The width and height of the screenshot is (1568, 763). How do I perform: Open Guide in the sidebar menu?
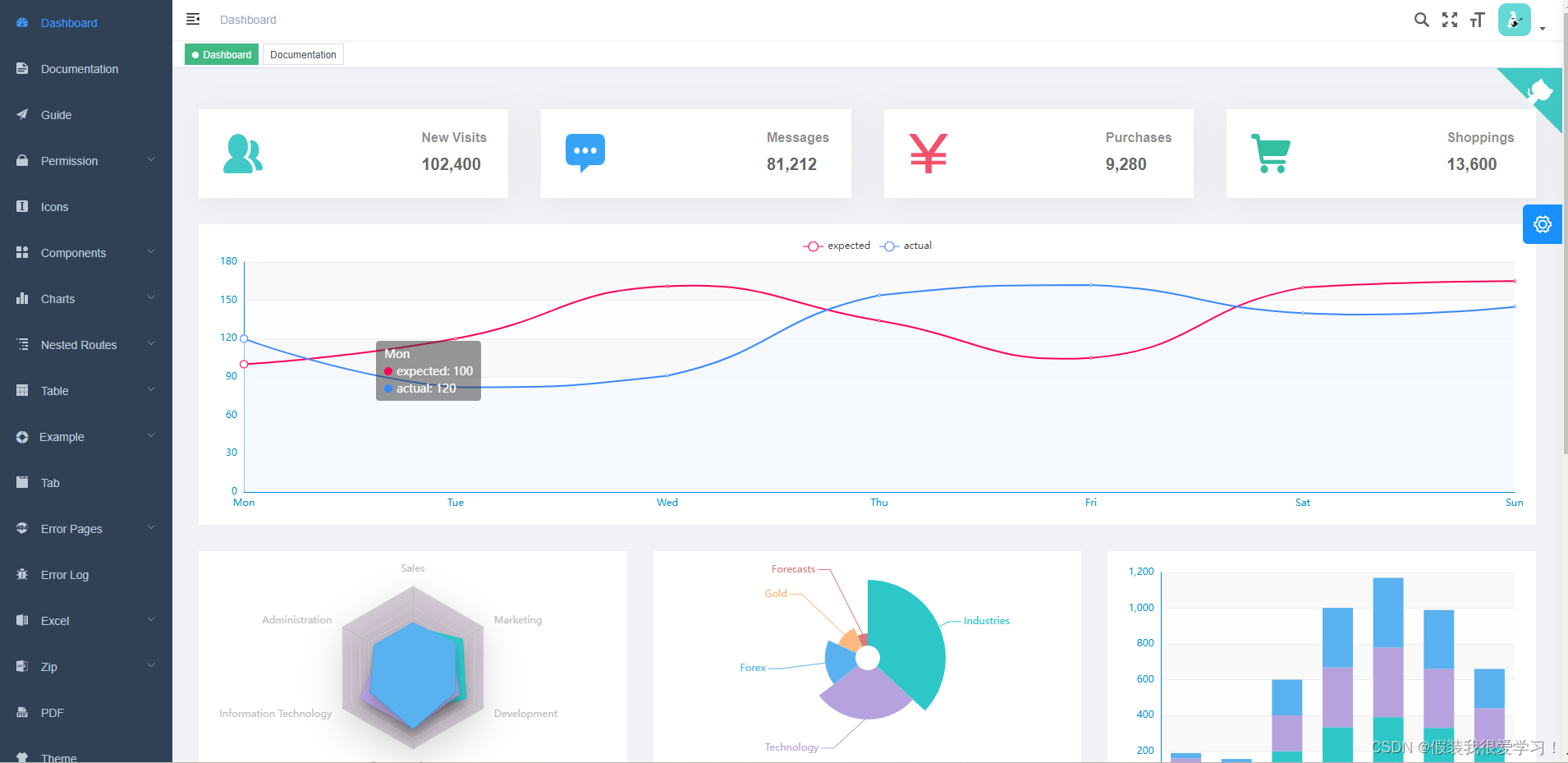click(x=86, y=115)
